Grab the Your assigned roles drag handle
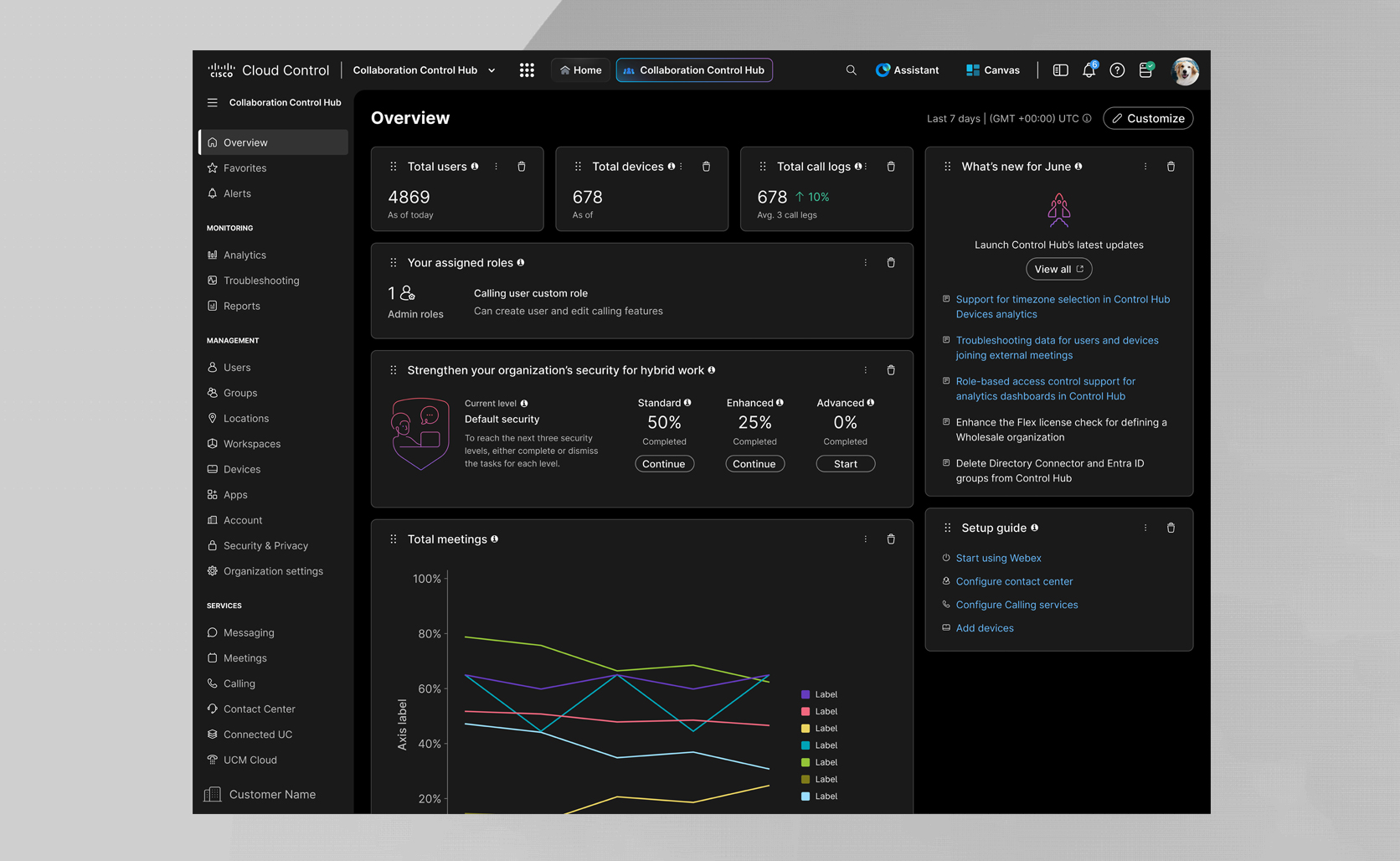 [394, 263]
